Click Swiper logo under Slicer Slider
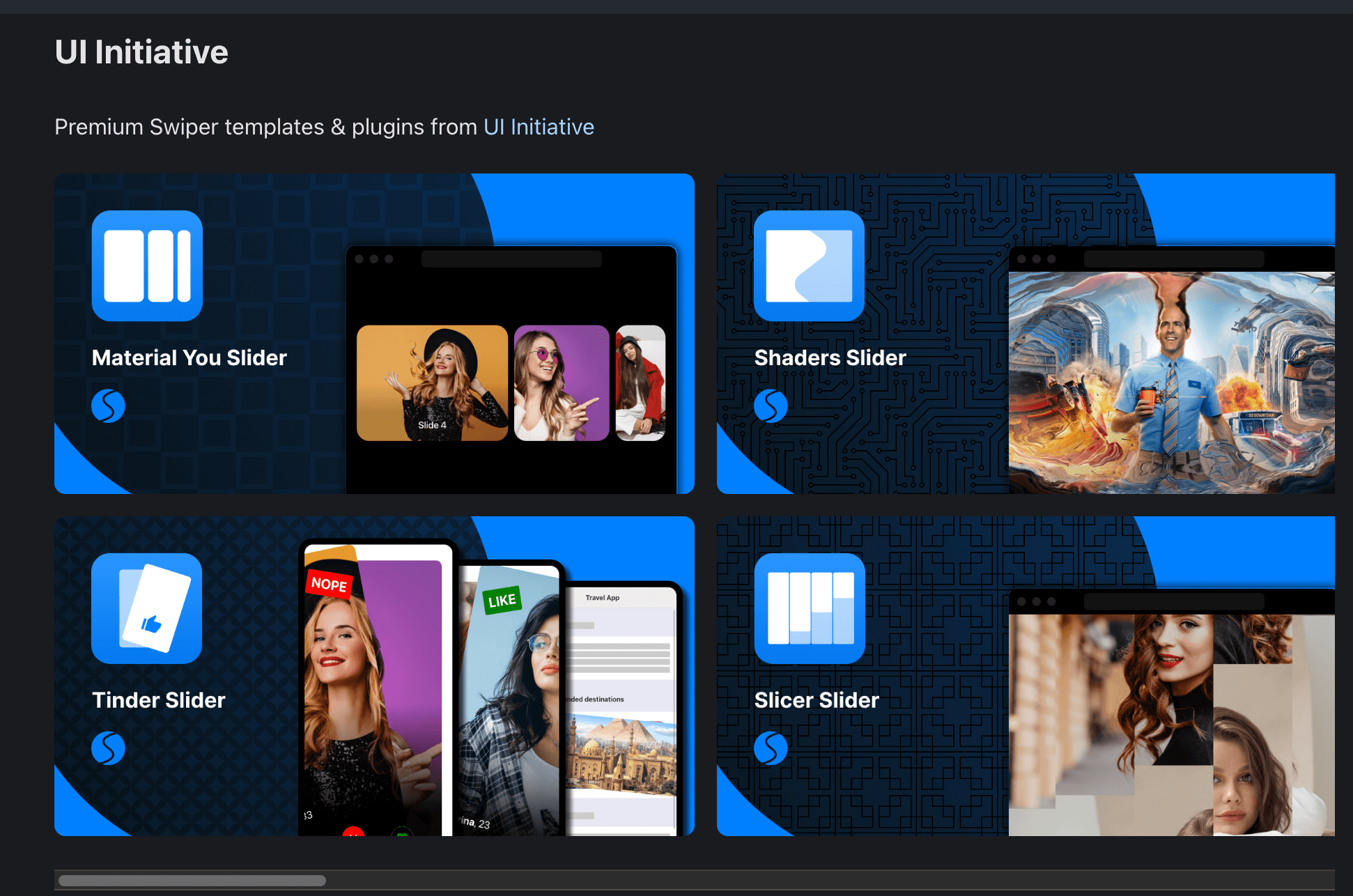The image size is (1353, 896). (771, 748)
